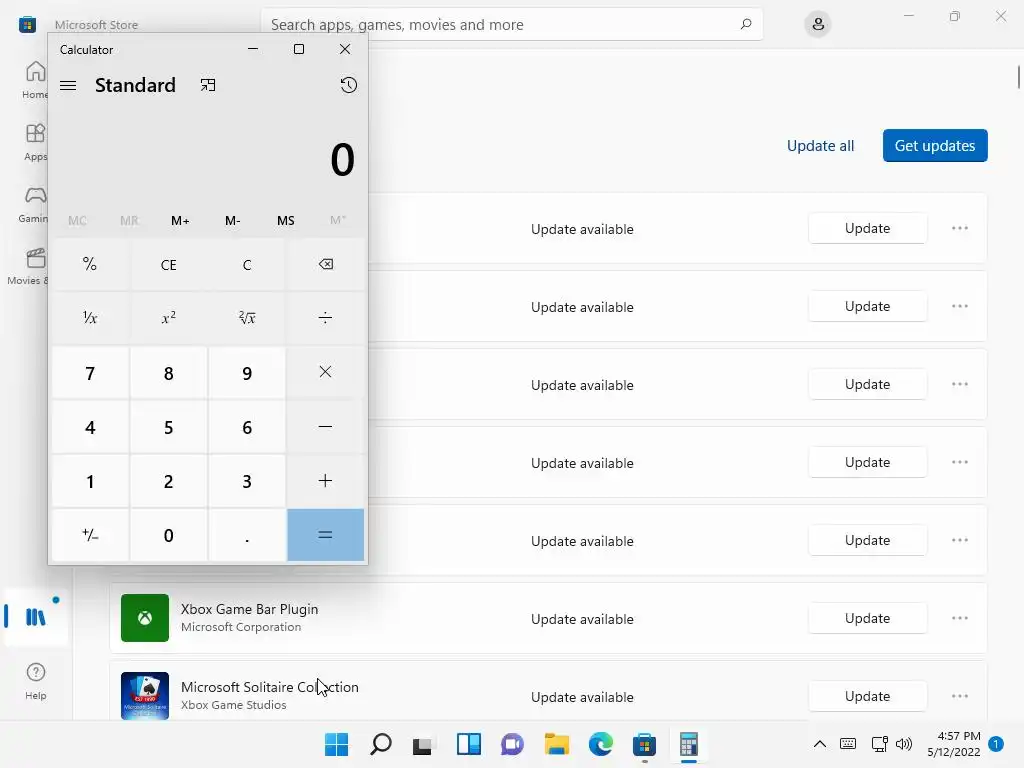The image size is (1024, 768).
Task: Click digit 3 on Calculator keypad
Action: pyautogui.click(x=247, y=481)
